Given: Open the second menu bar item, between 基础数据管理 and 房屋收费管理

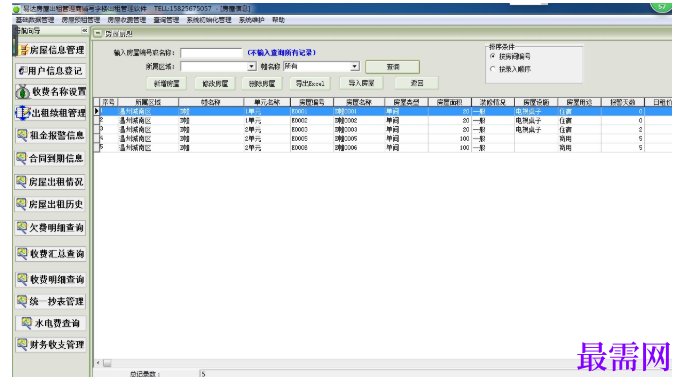Looking at the screenshot, I should pyautogui.click(x=81, y=20).
